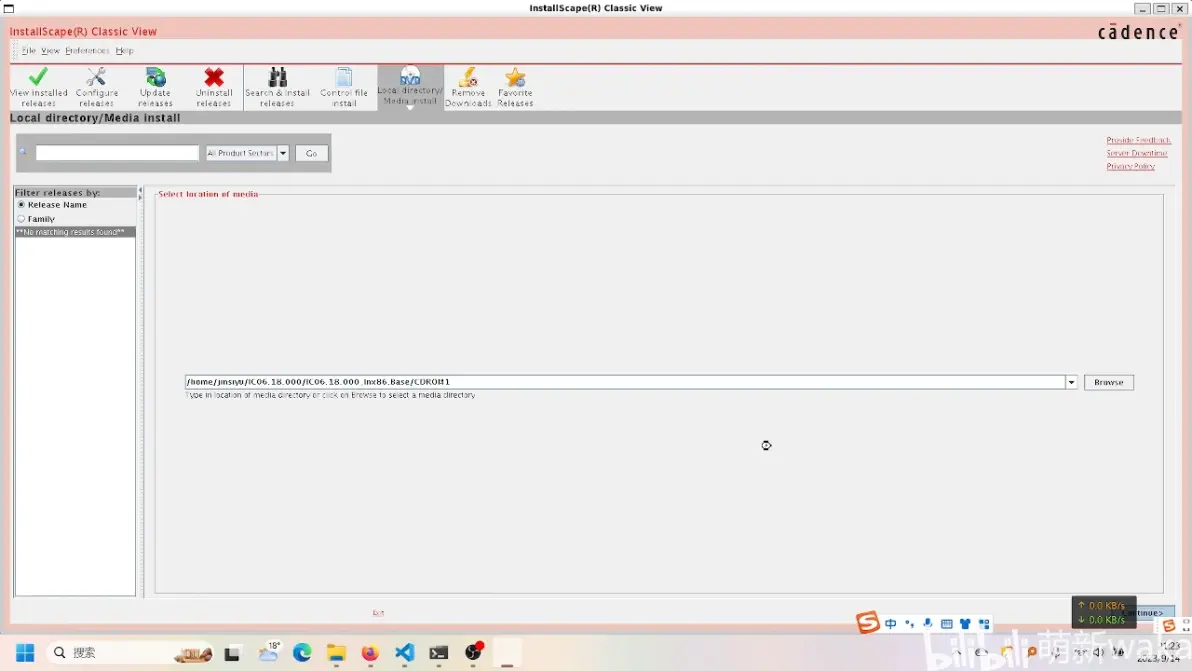This screenshot has height=671, width=1192.
Task: Open the Privacy Policy link
Action: point(1130,166)
